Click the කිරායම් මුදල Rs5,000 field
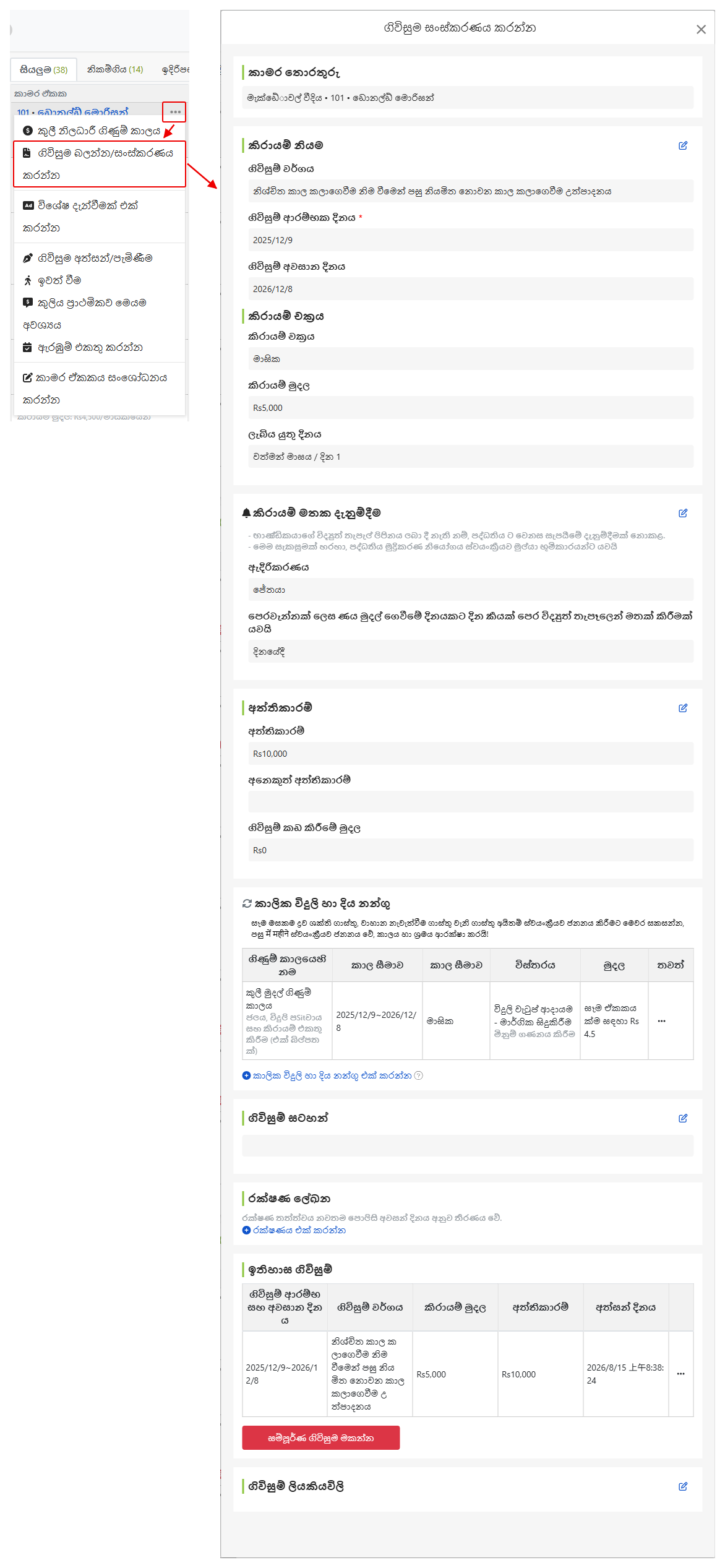Screen dimensions: 725x1568 pyautogui.click(x=471, y=408)
